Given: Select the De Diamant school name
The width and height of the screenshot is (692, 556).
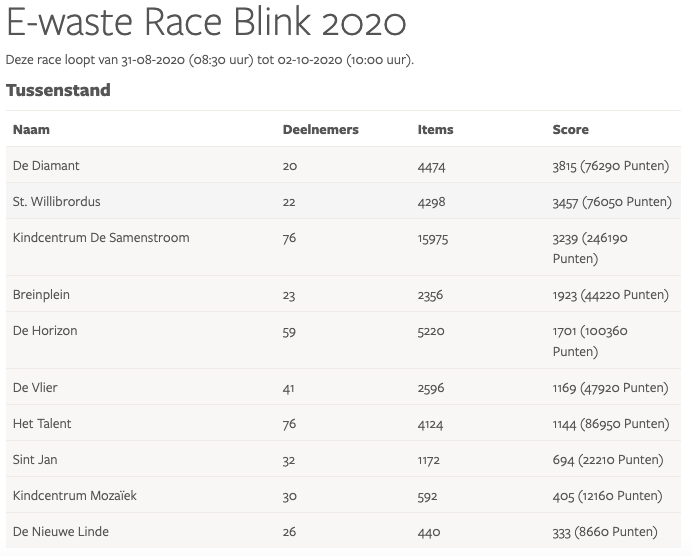Looking at the screenshot, I should [x=46, y=166].
